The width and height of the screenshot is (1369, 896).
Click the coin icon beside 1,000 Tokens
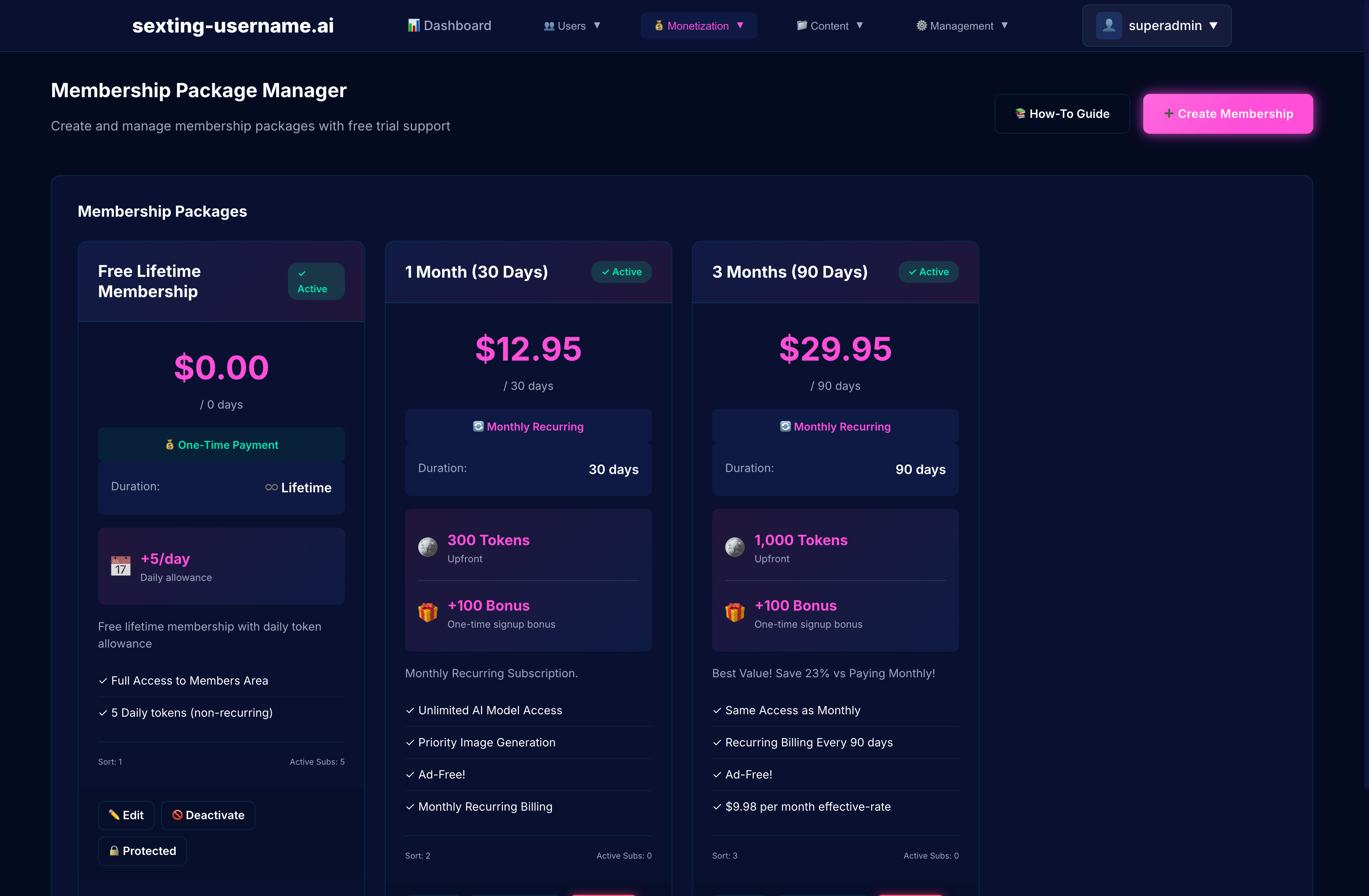click(735, 547)
